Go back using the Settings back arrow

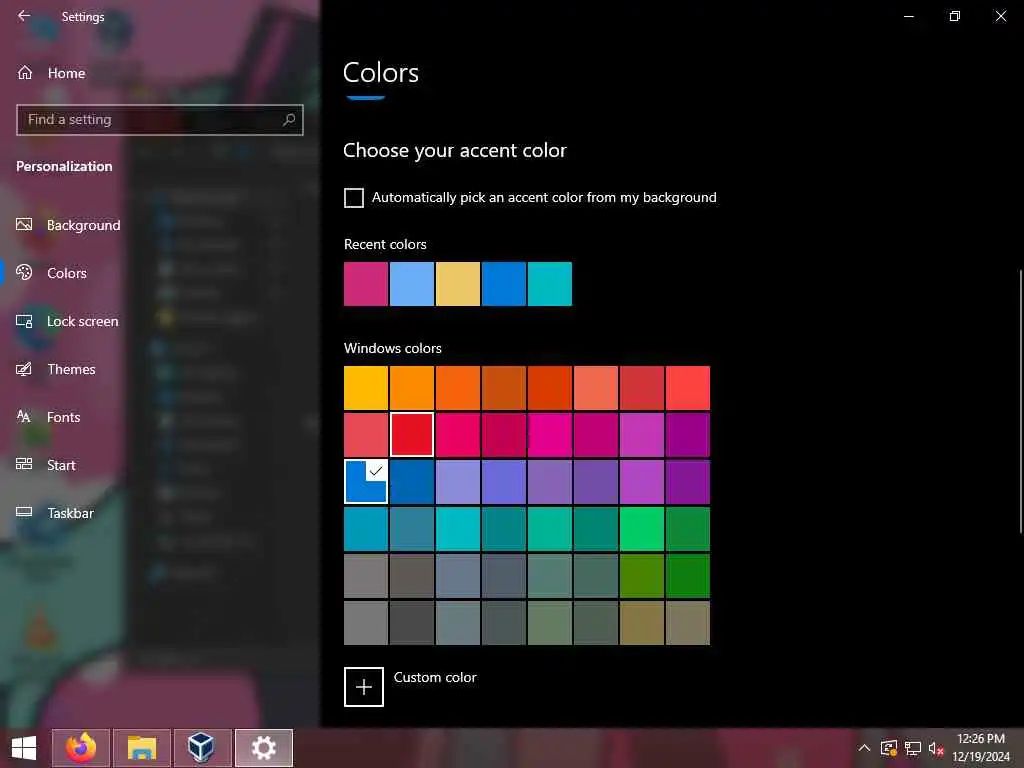coord(24,16)
